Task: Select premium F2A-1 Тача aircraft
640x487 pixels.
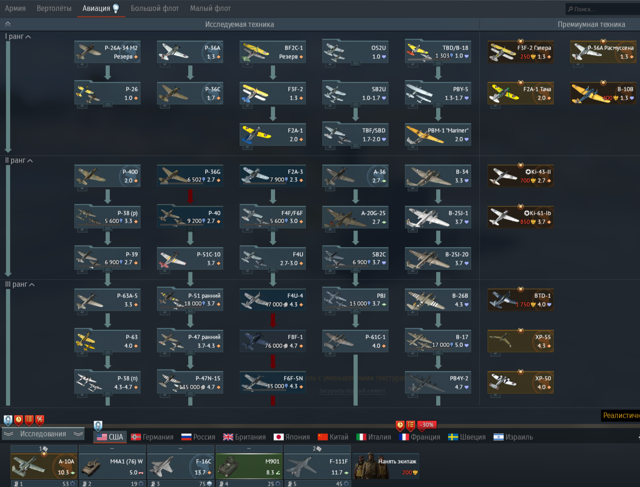Action: coord(520,93)
